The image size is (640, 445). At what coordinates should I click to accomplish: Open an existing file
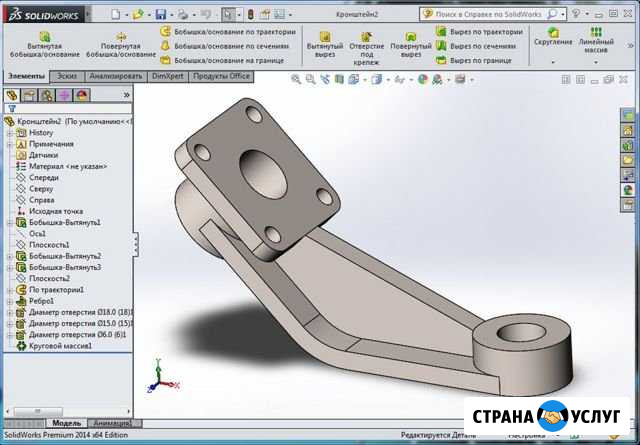pos(138,15)
